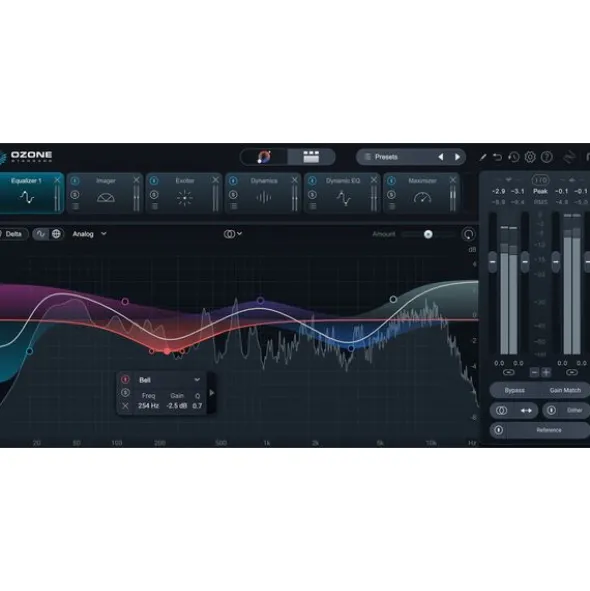The width and height of the screenshot is (590, 591).
Task: Select the Dynamic EQ module
Action: [343, 193]
